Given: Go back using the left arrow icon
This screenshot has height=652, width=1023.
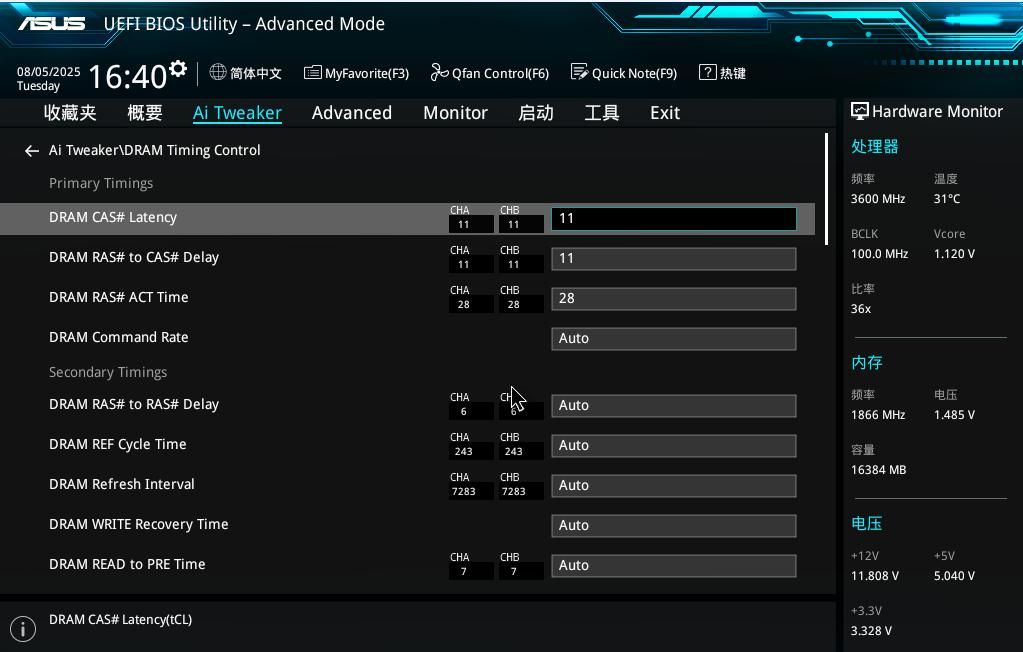Looking at the screenshot, I should [31, 151].
